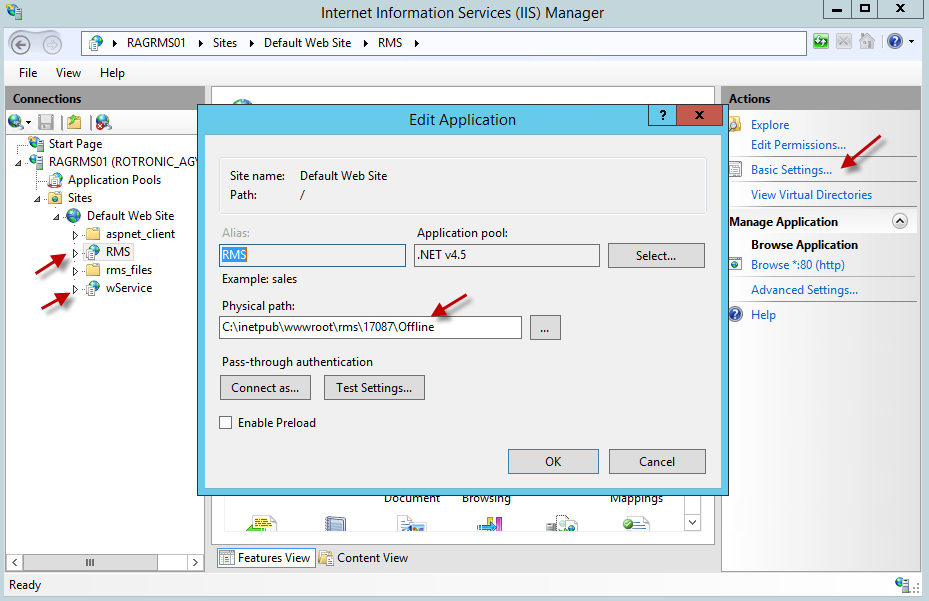
Task: Click Default Web Site in breadcrumb
Action: (307, 43)
